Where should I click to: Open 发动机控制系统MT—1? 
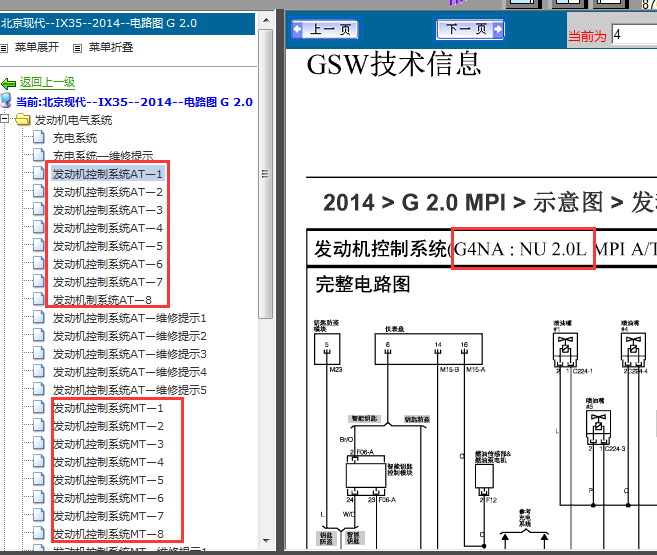[x=108, y=408]
